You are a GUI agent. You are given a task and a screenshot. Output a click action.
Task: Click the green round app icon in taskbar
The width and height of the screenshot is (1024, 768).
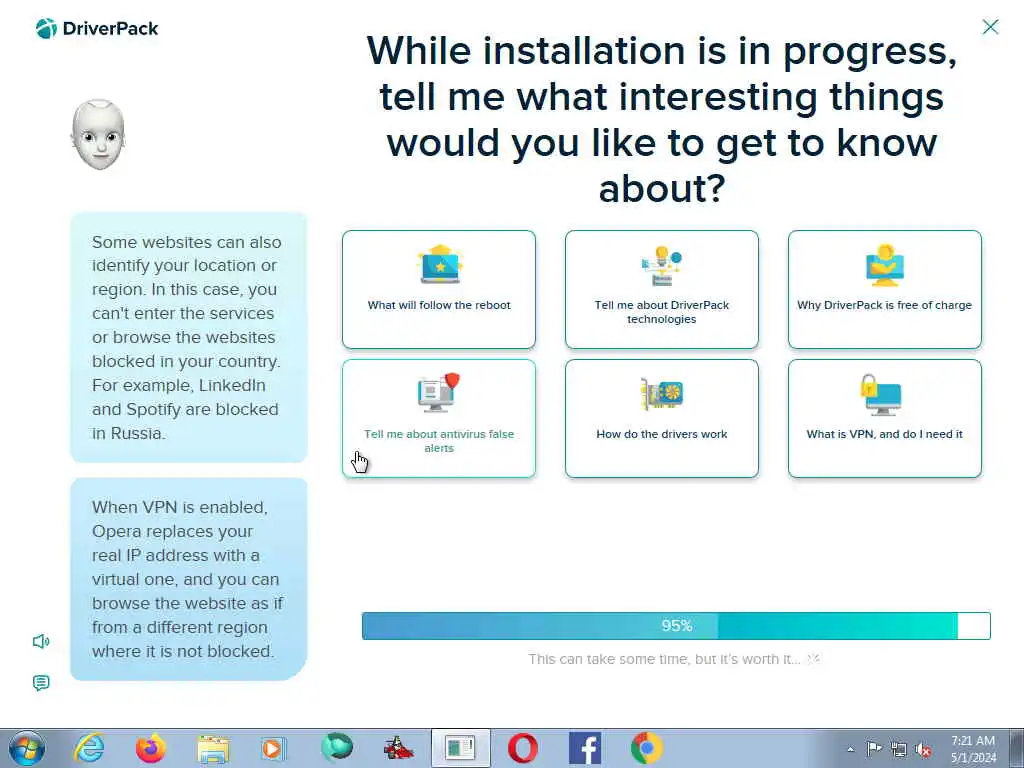(x=337, y=748)
